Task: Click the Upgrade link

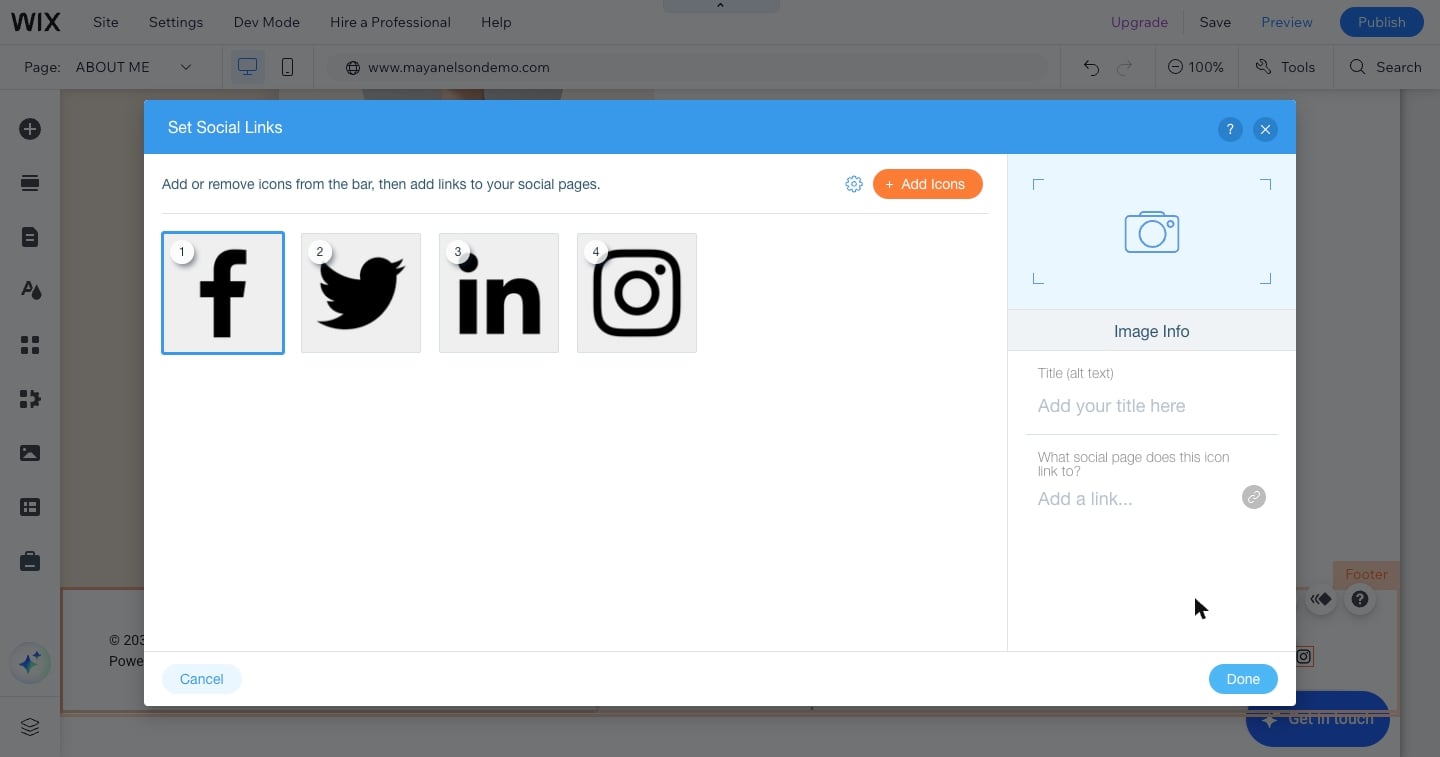Action: click(x=1139, y=22)
